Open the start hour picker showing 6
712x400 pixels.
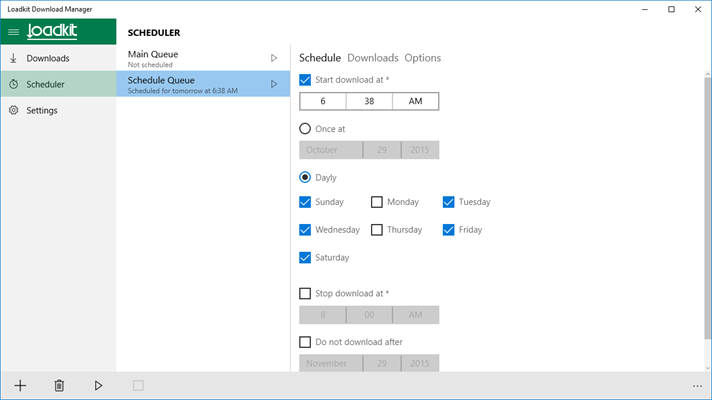coord(323,101)
